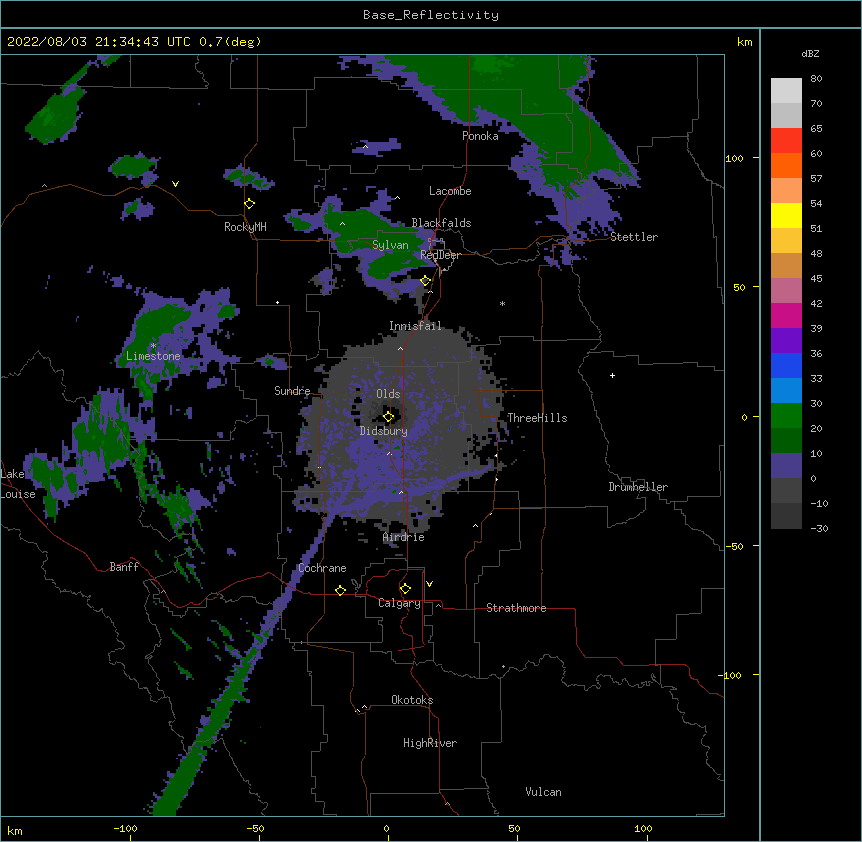This screenshot has width=862, height=842.
Task: Click the Sylvan city label
Action: click(390, 245)
